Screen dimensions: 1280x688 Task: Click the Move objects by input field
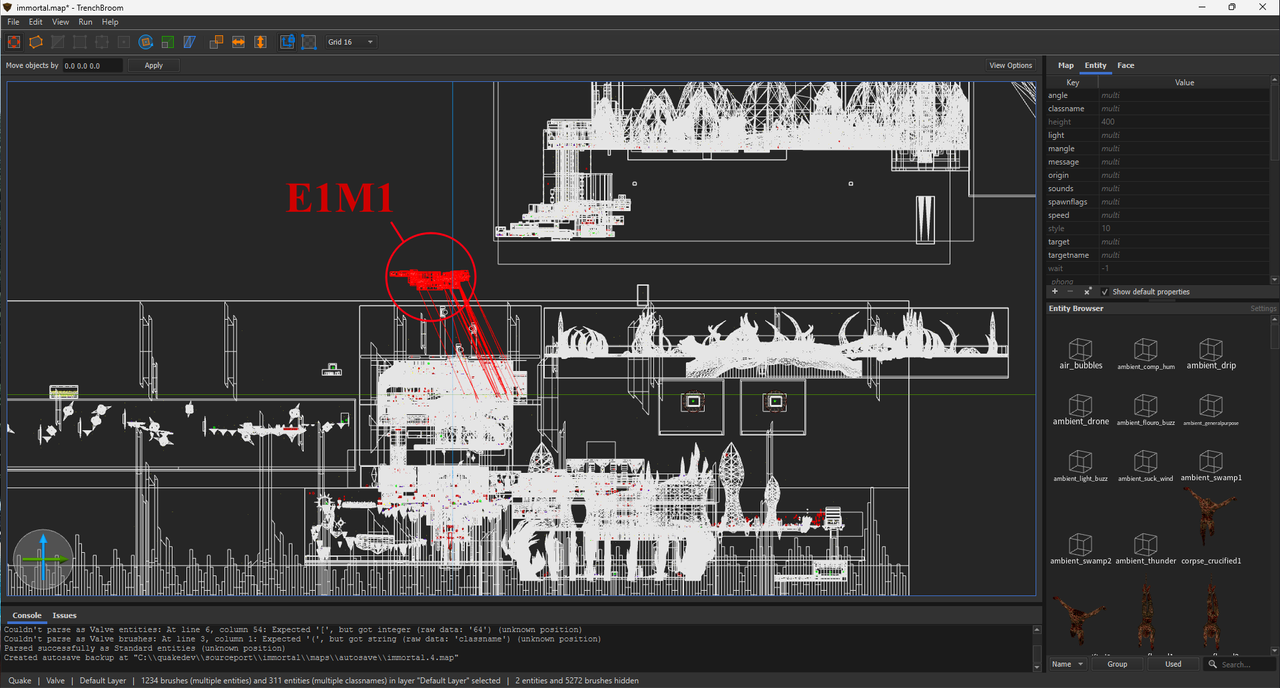[92, 65]
